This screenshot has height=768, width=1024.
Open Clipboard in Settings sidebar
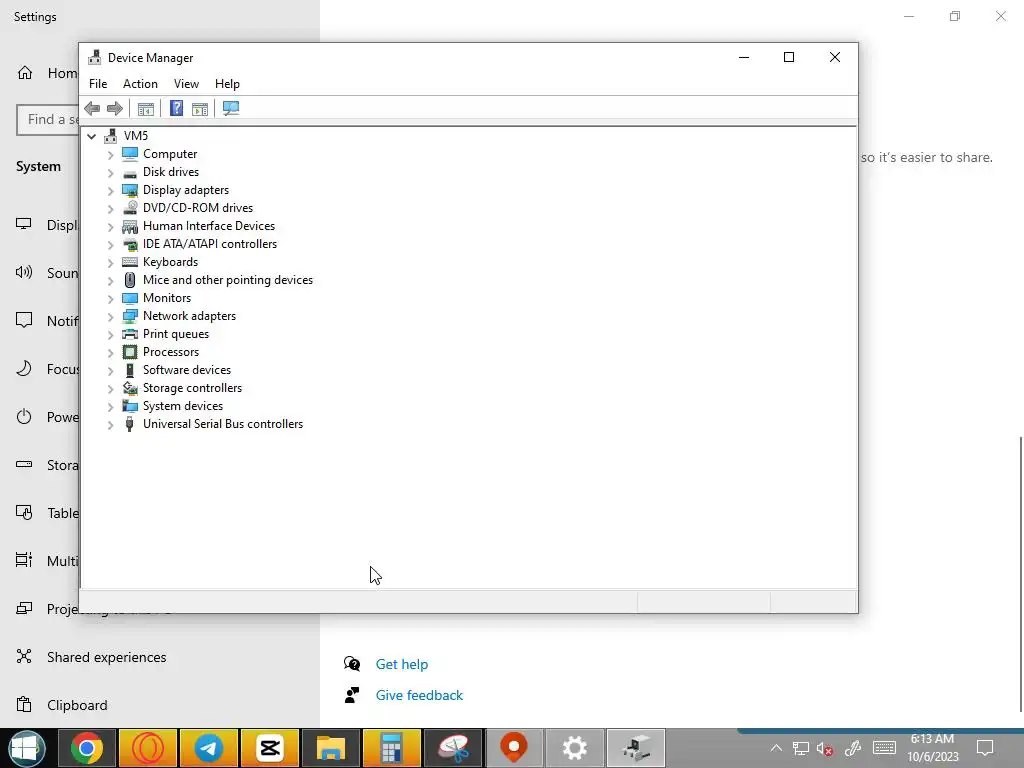coord(77,705)
